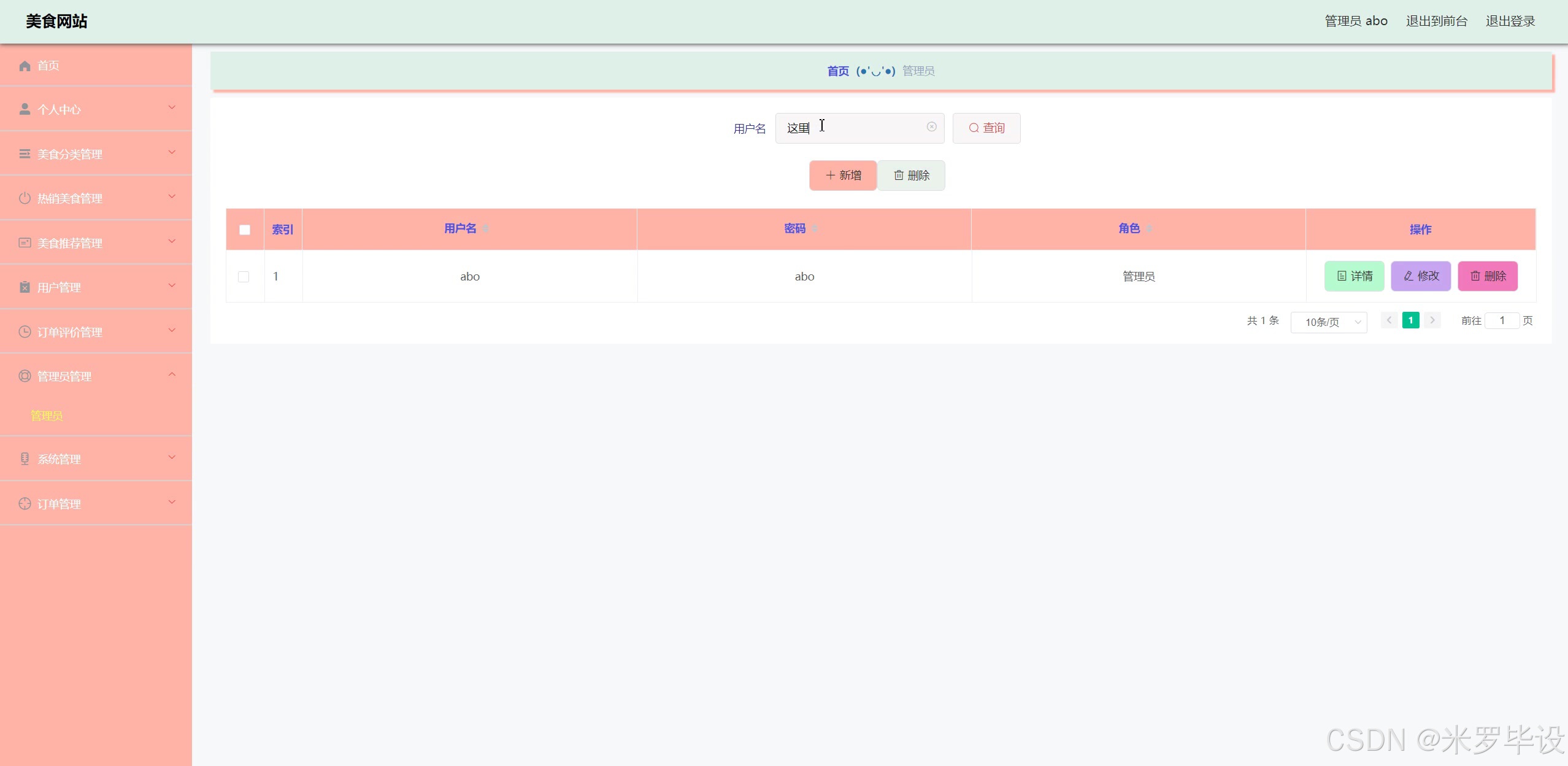Select the 管理员 submenu item
Viewport: 1568px width, 766px height.
tap(47, 416)
